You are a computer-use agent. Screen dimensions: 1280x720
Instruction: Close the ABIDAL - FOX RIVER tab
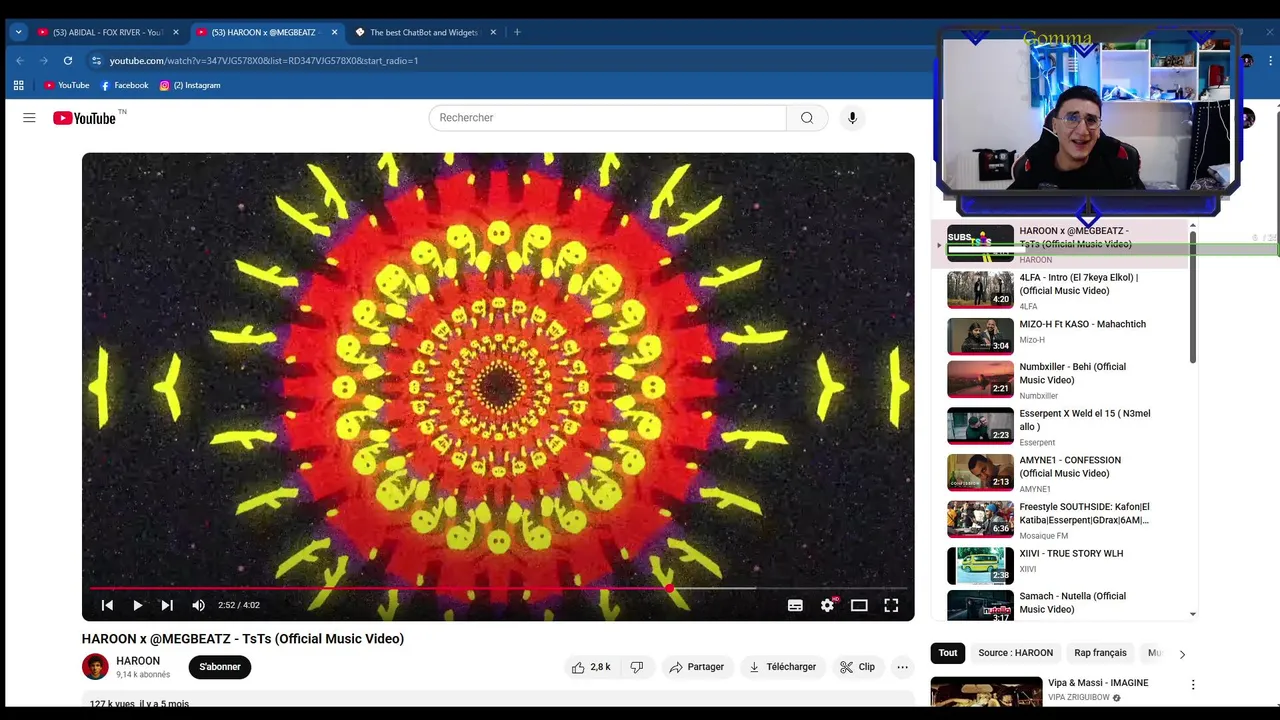pyautogui.click(x=176, y=32)
